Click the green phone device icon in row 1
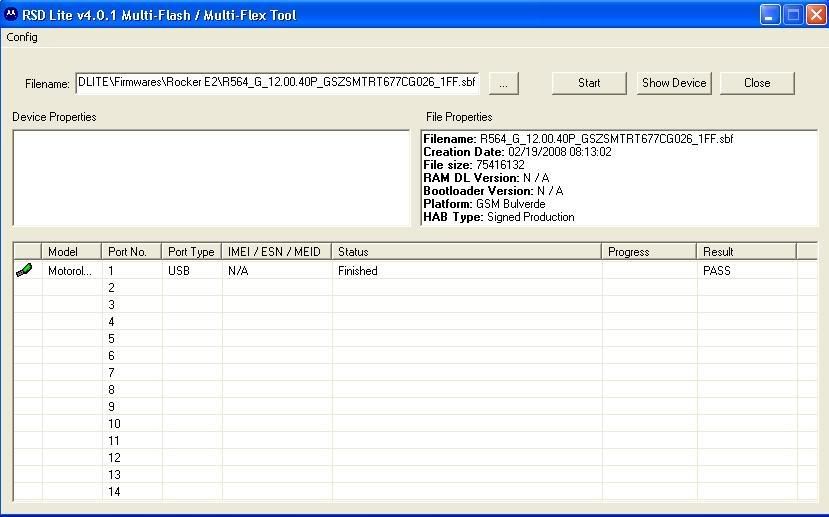This screenshot has width=829, height=517. point(24,270)
